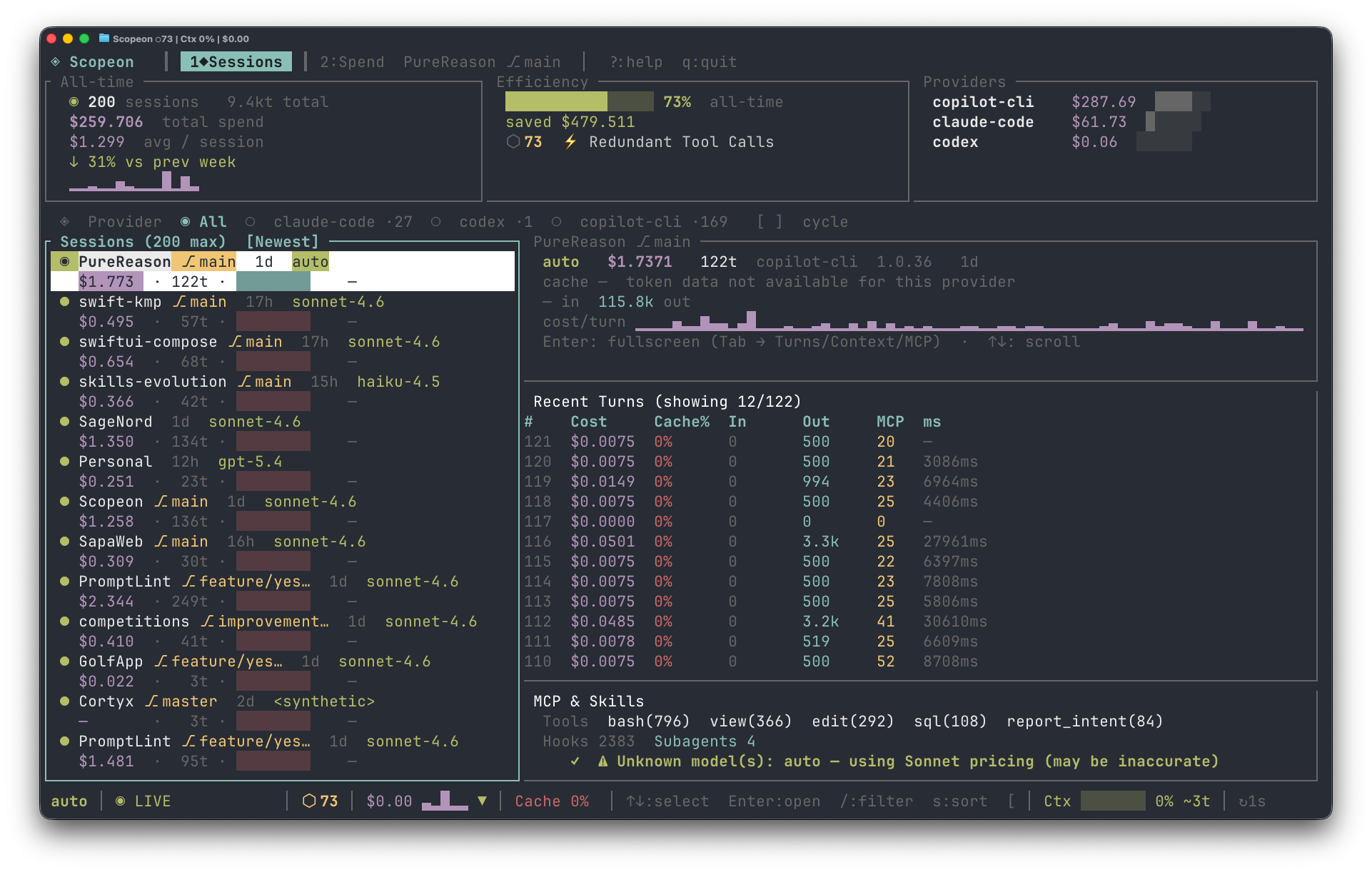The width and height of the screenshot is (1372, 872).
Task: Select the All provider radio filter
Action: [x=204, y=222]
